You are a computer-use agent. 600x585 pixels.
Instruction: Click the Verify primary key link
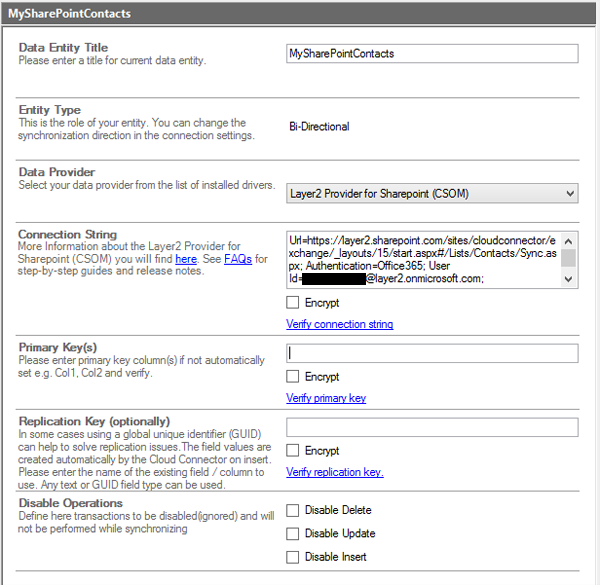326,398
